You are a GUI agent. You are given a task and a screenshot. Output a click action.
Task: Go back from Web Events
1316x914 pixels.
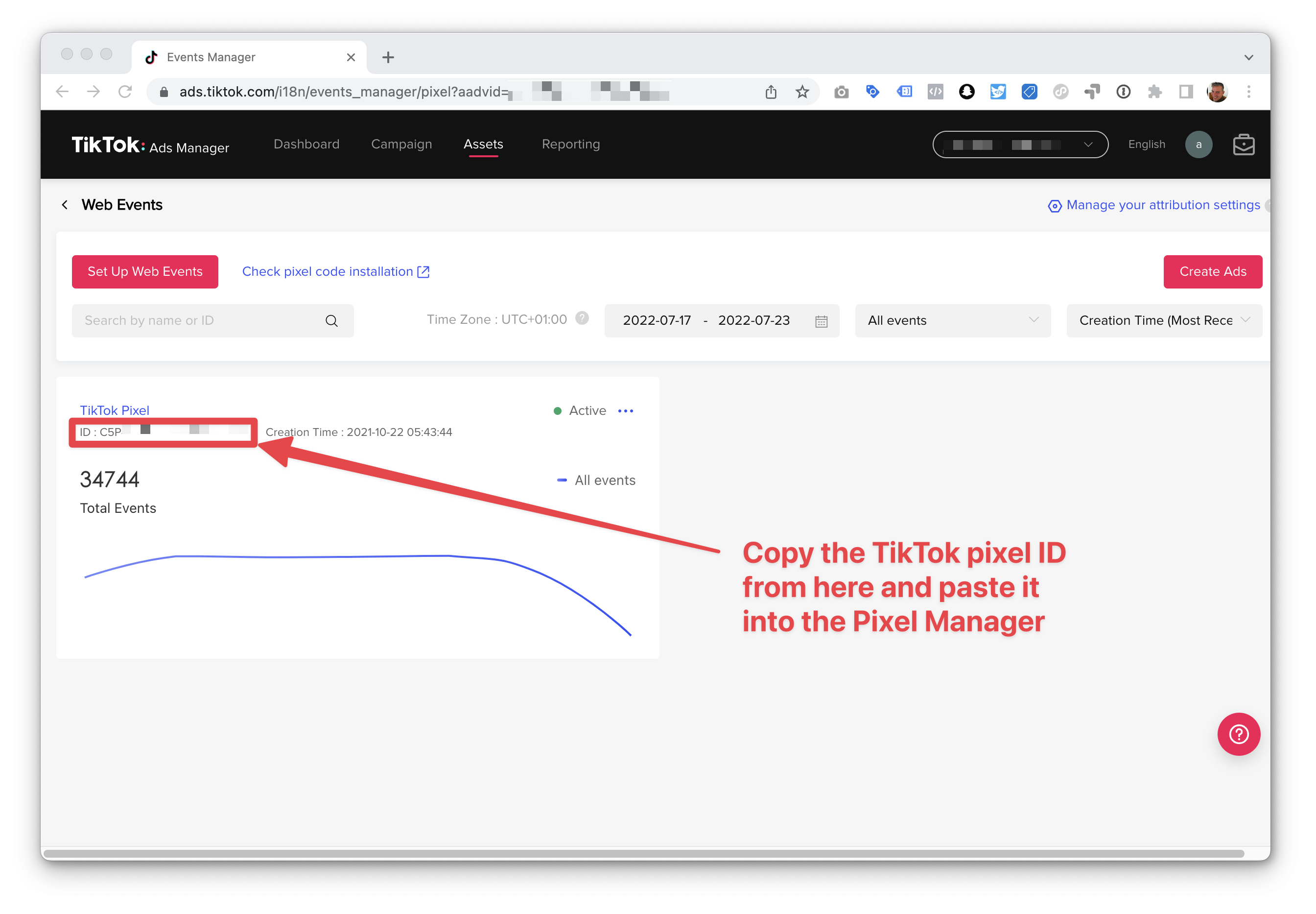tap(65, 205)
